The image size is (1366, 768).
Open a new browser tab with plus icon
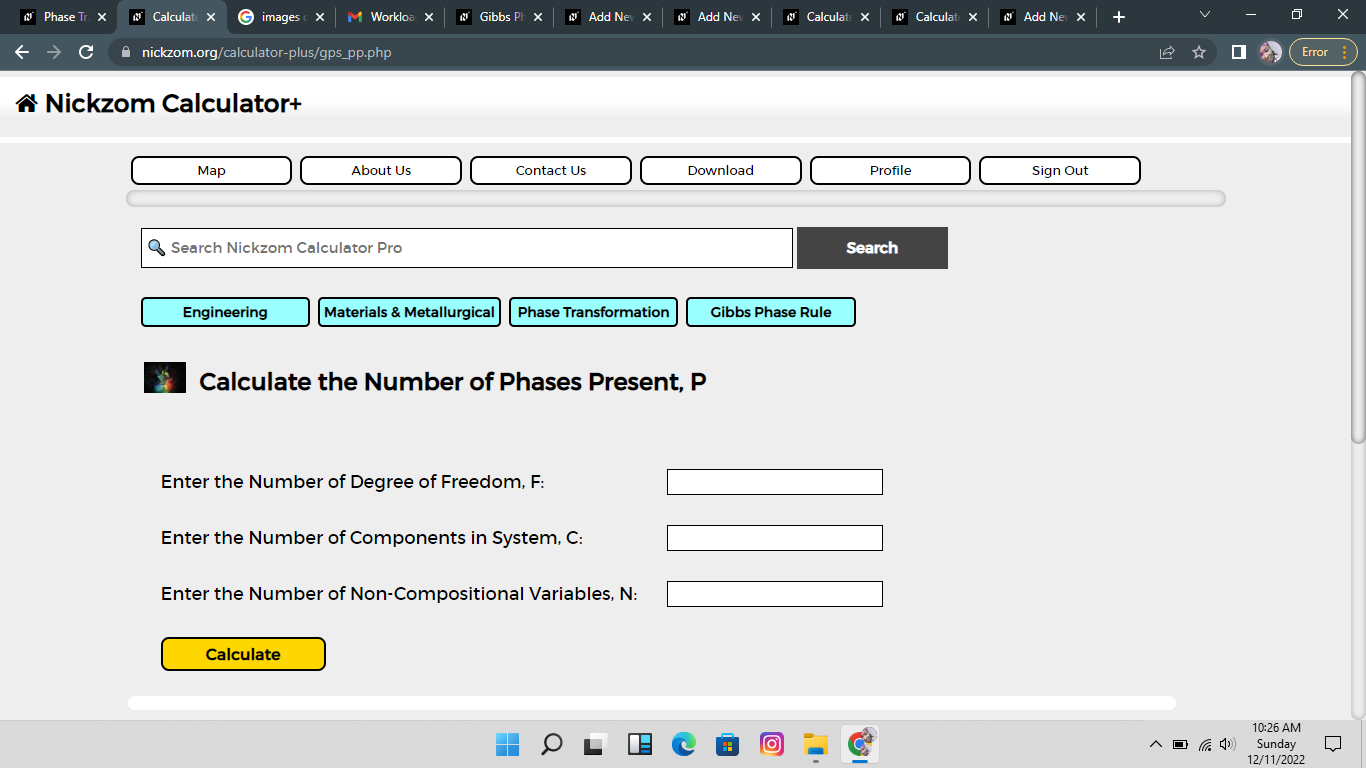(x=1119, y=17)
